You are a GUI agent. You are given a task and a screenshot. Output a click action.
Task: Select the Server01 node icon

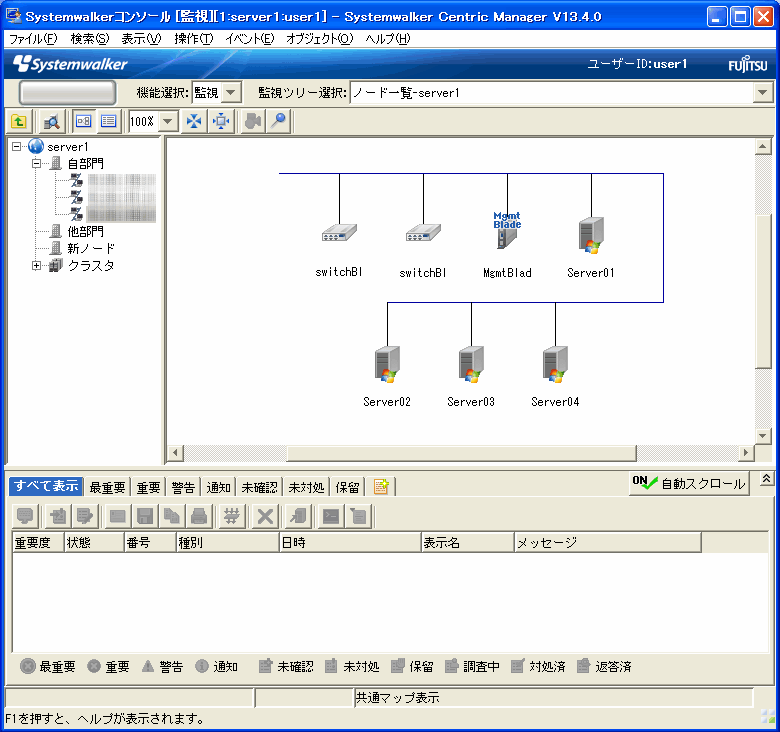click(591, 235)
